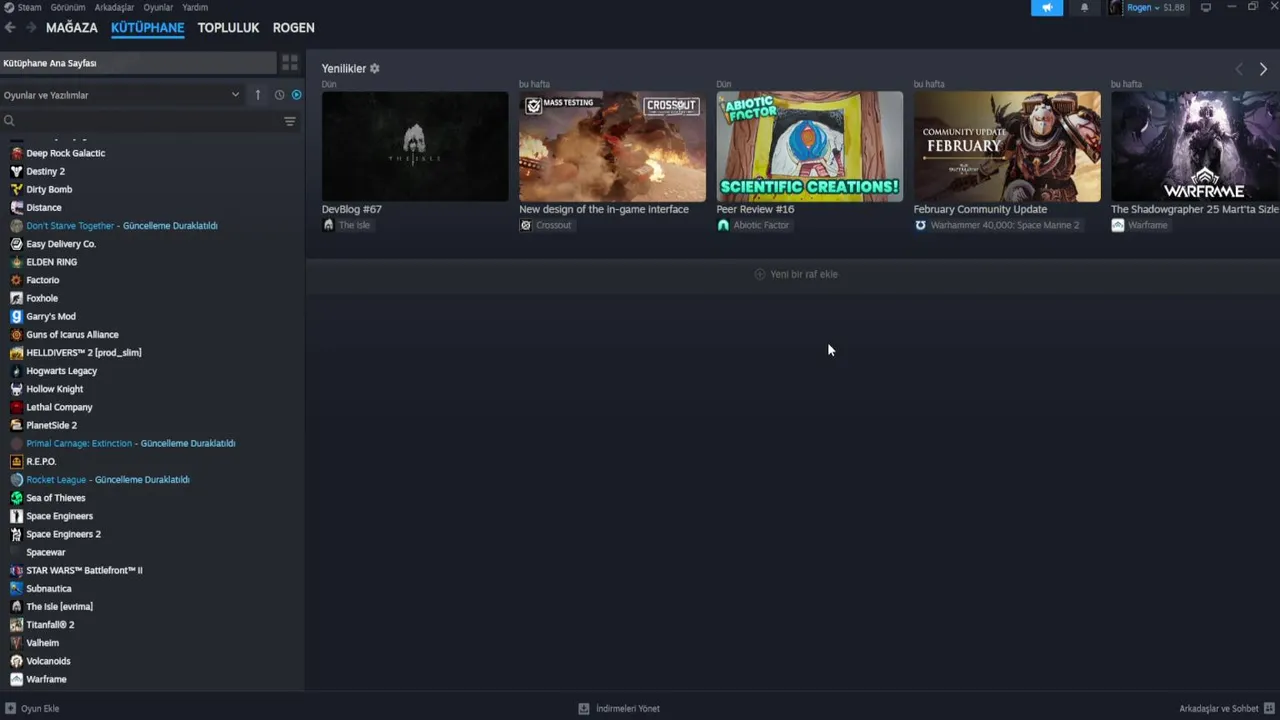Open the Warframe Shadowgrapher thumbnail
Viewport: 1280px width, 720px height.
(1195, 147)
